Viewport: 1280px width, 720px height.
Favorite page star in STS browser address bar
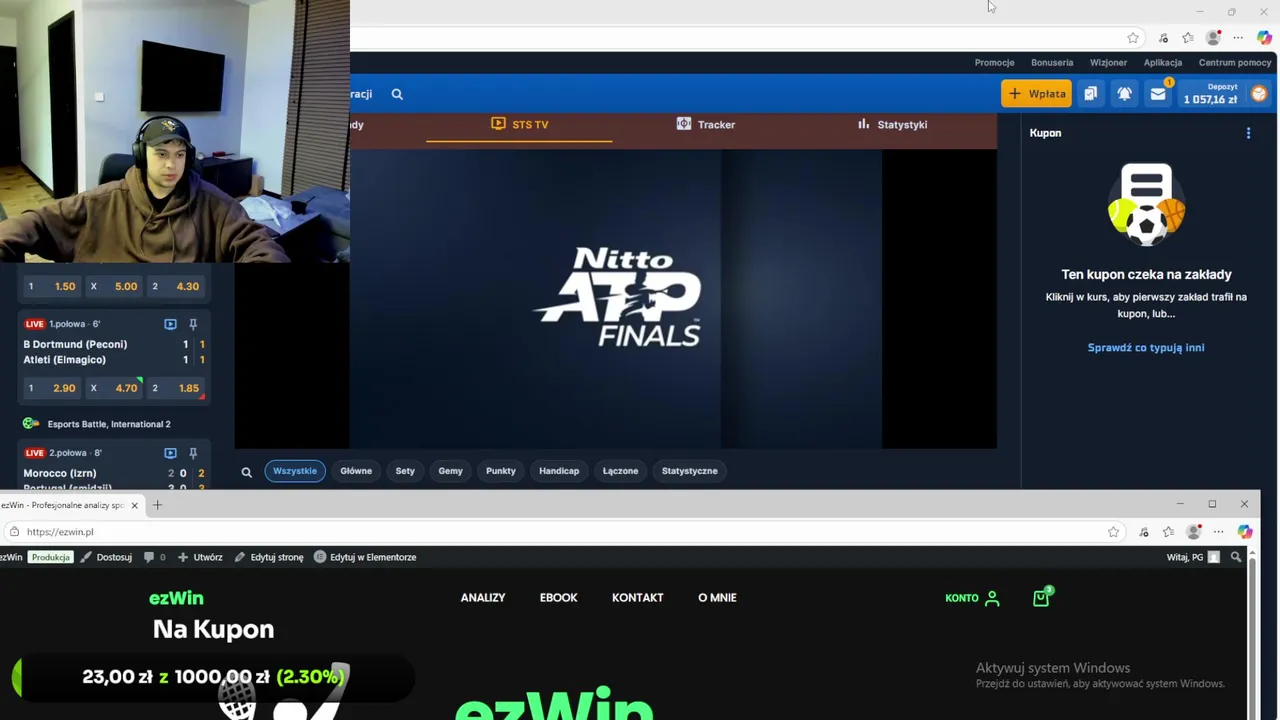click(x=1133, y=38)
